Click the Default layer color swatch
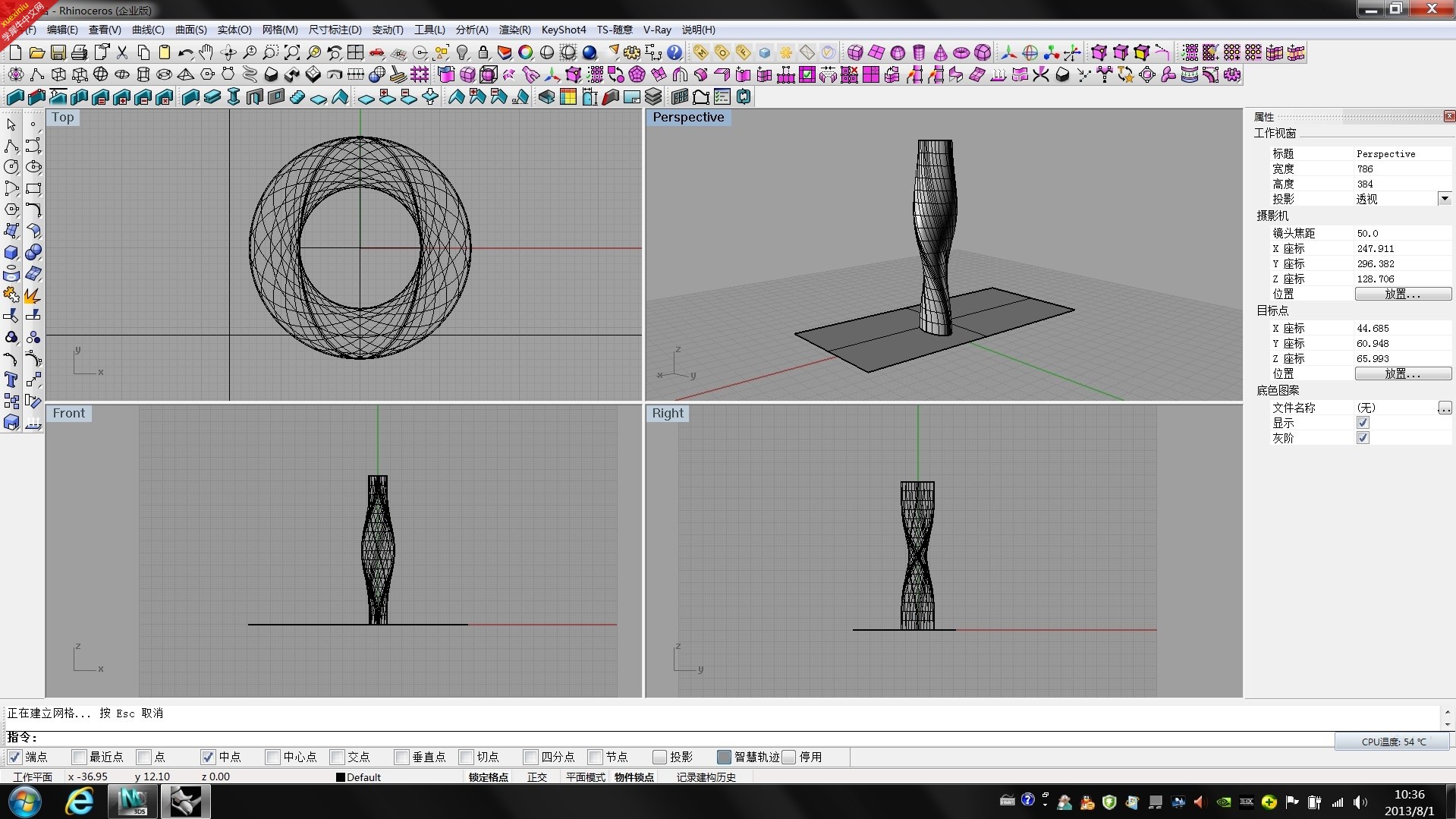 341,777
